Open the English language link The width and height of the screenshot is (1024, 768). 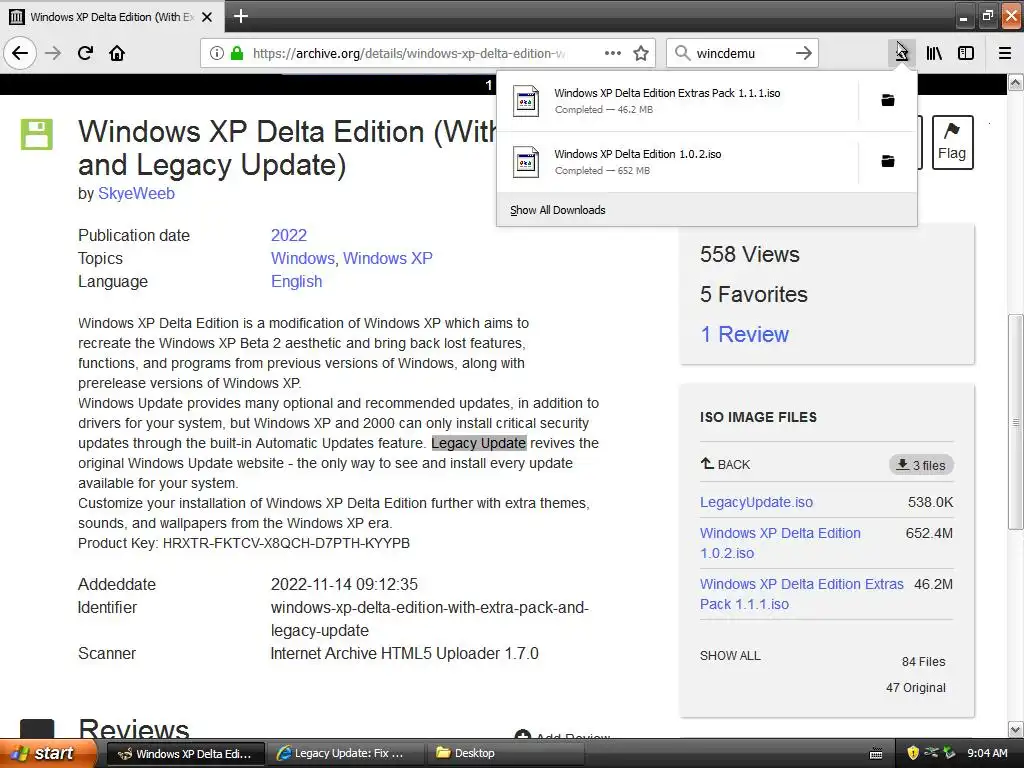[x=296, y=281]
